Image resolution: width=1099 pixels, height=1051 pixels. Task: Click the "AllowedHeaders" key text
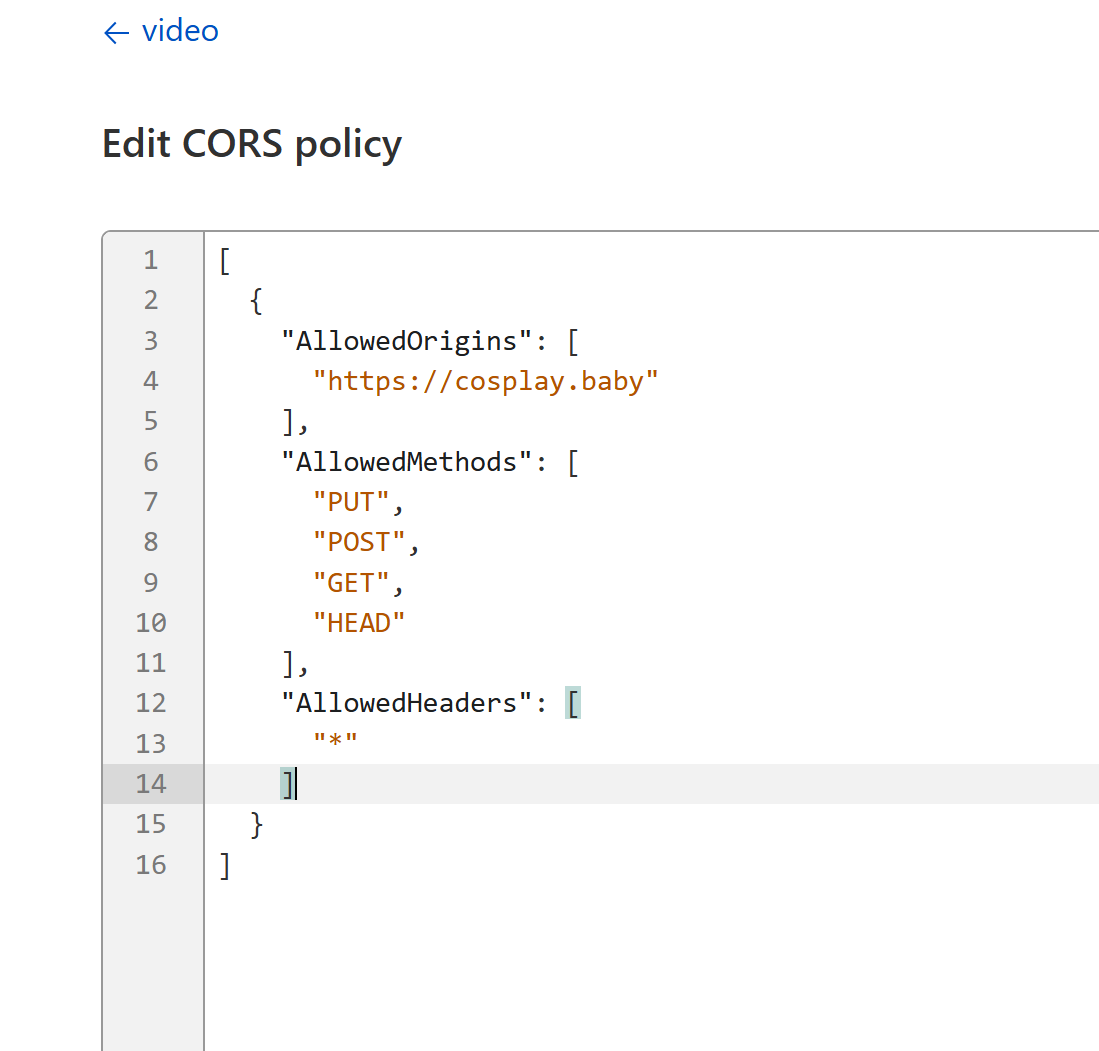406,703
